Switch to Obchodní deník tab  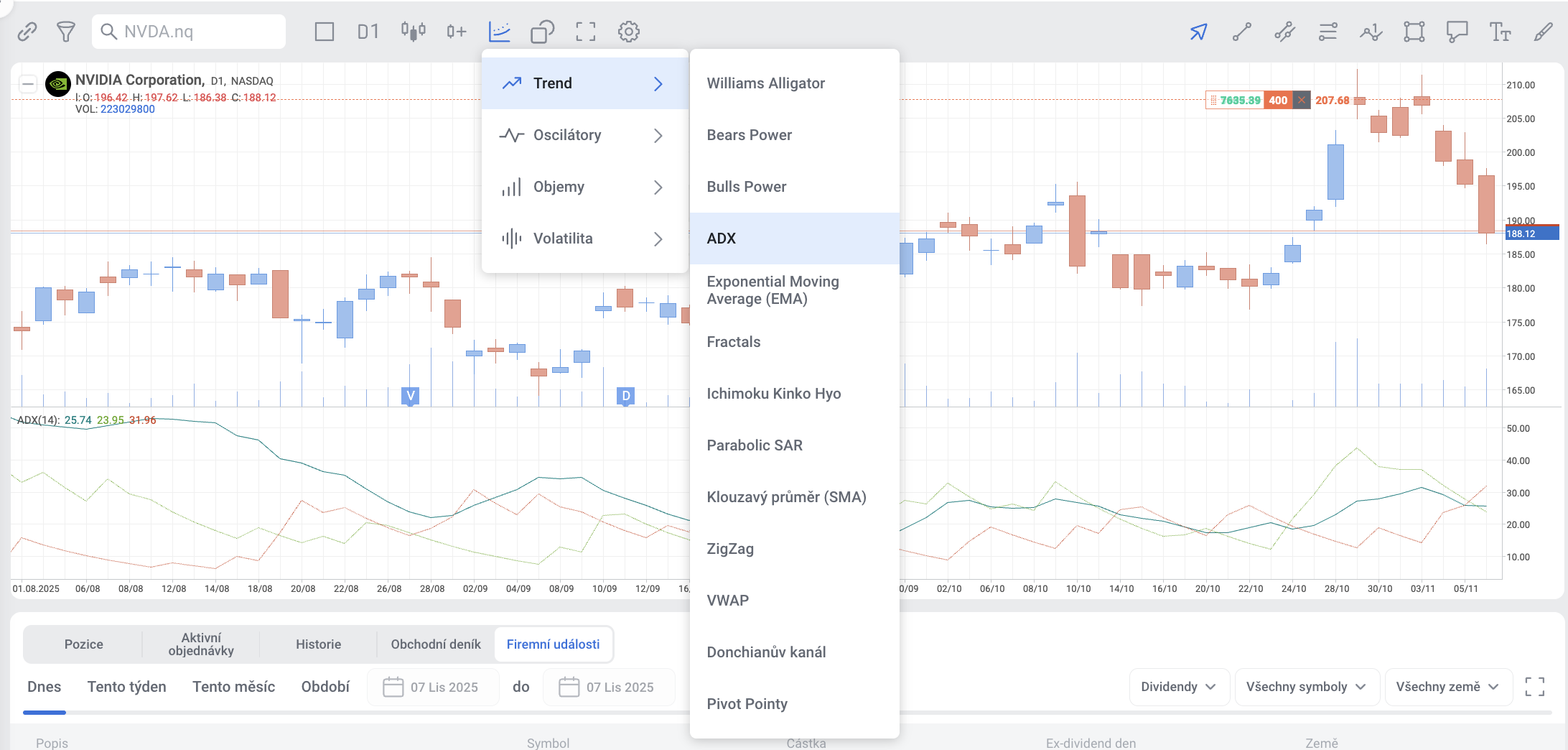(x=436, y=644)
